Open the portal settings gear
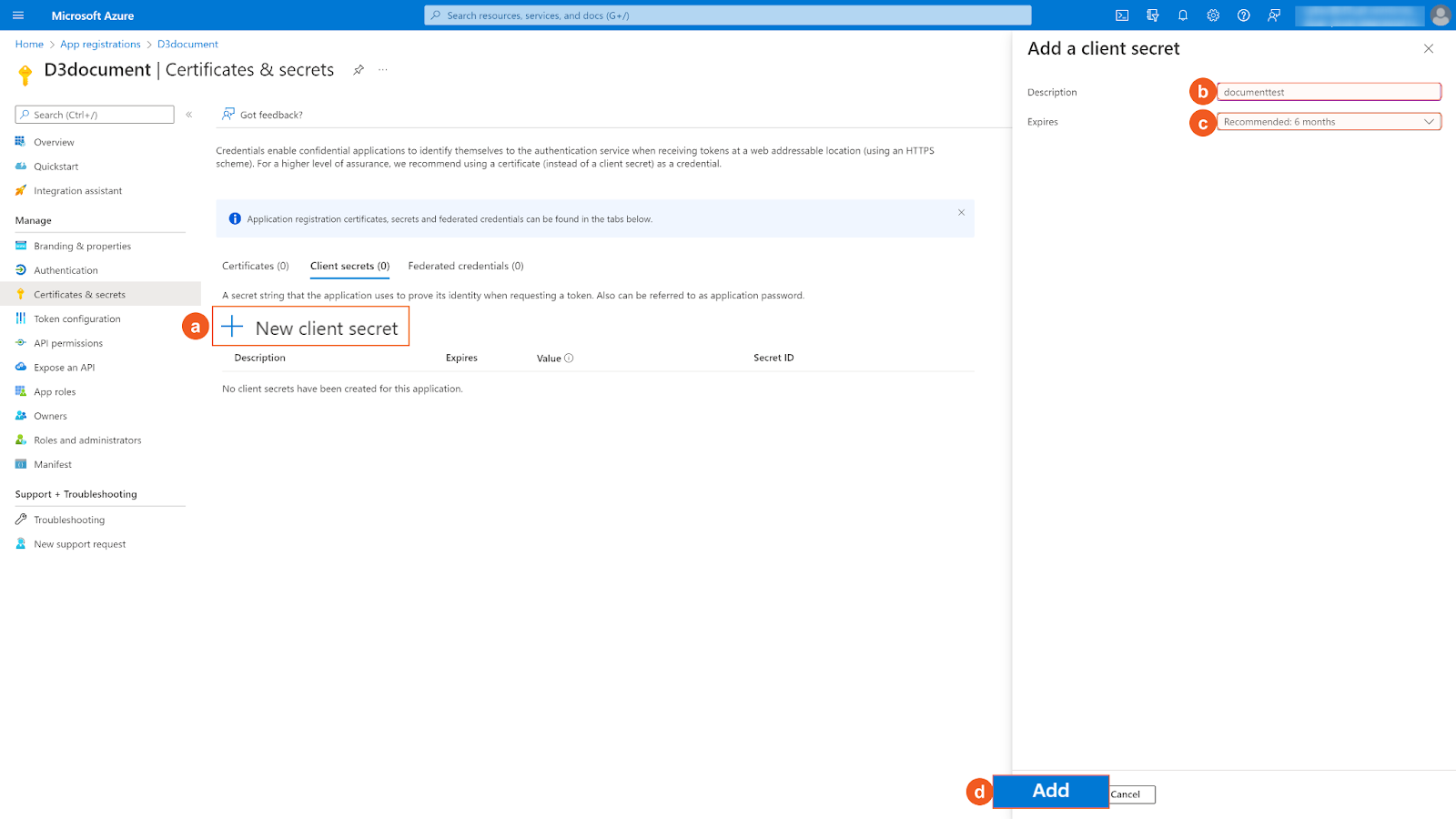The width and height of the screenshot is (1456, 819). 1212,15
